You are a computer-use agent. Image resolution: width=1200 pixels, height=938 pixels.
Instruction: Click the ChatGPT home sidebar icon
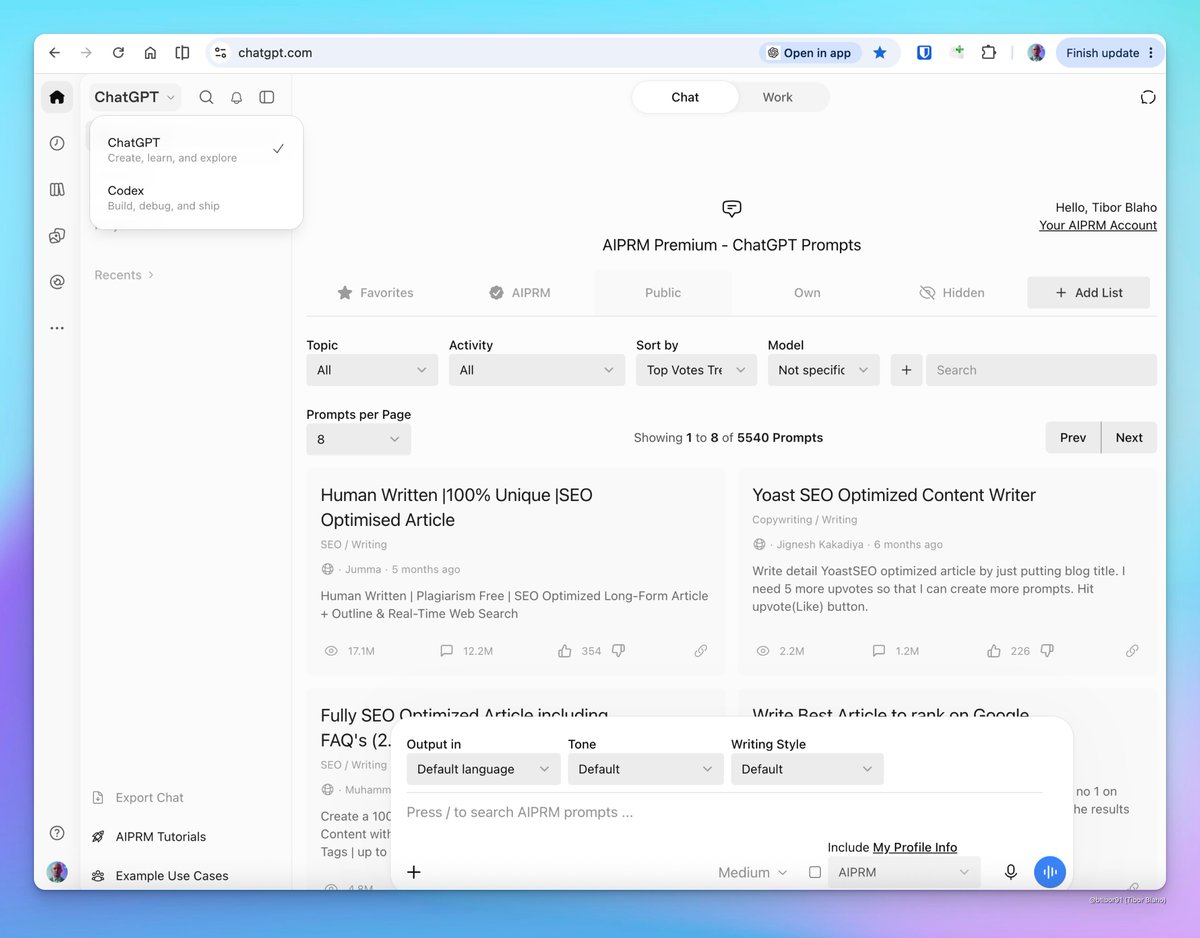click(x=57, y=97)
